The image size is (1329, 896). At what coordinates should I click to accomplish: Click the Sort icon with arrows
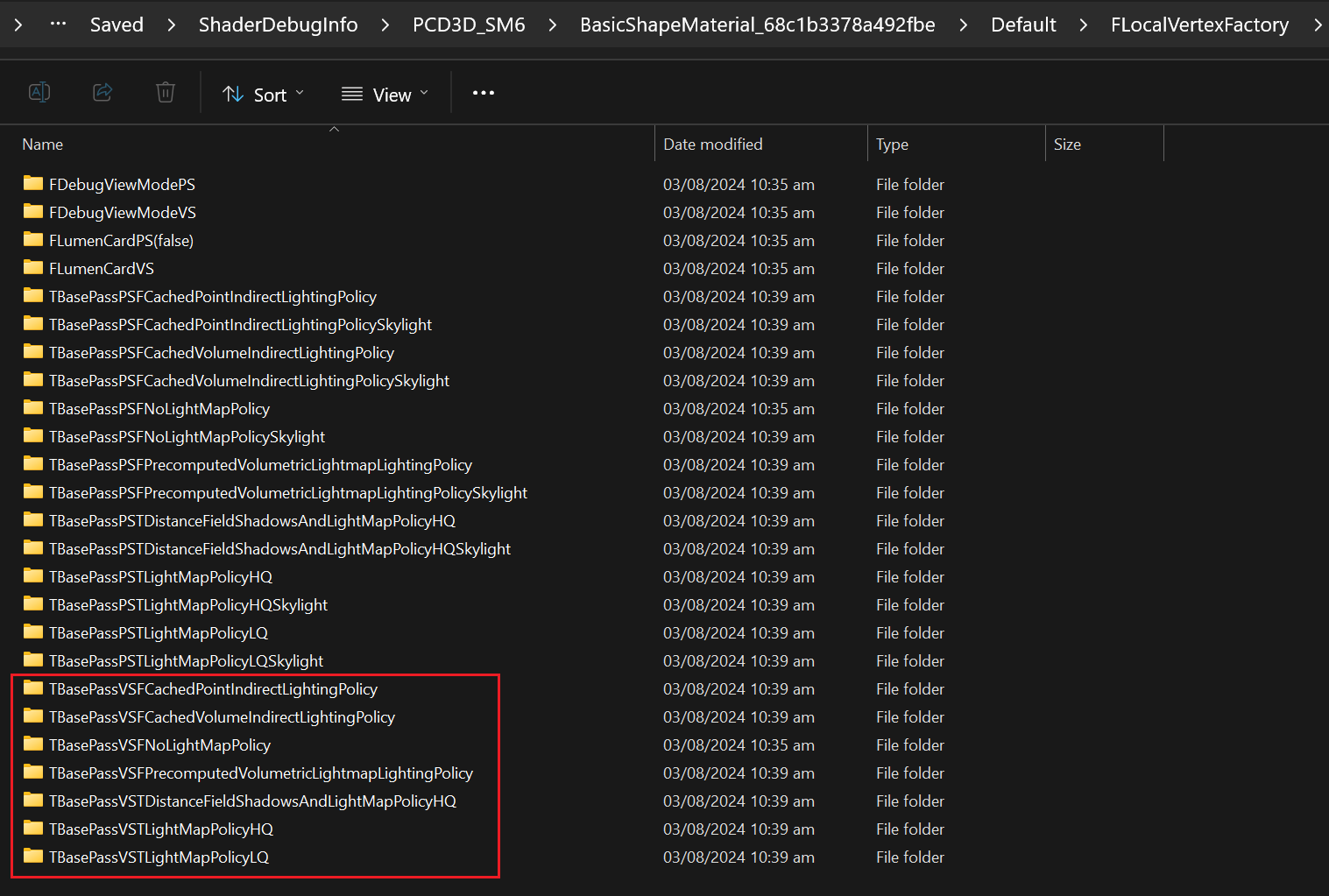click(233, 93)
